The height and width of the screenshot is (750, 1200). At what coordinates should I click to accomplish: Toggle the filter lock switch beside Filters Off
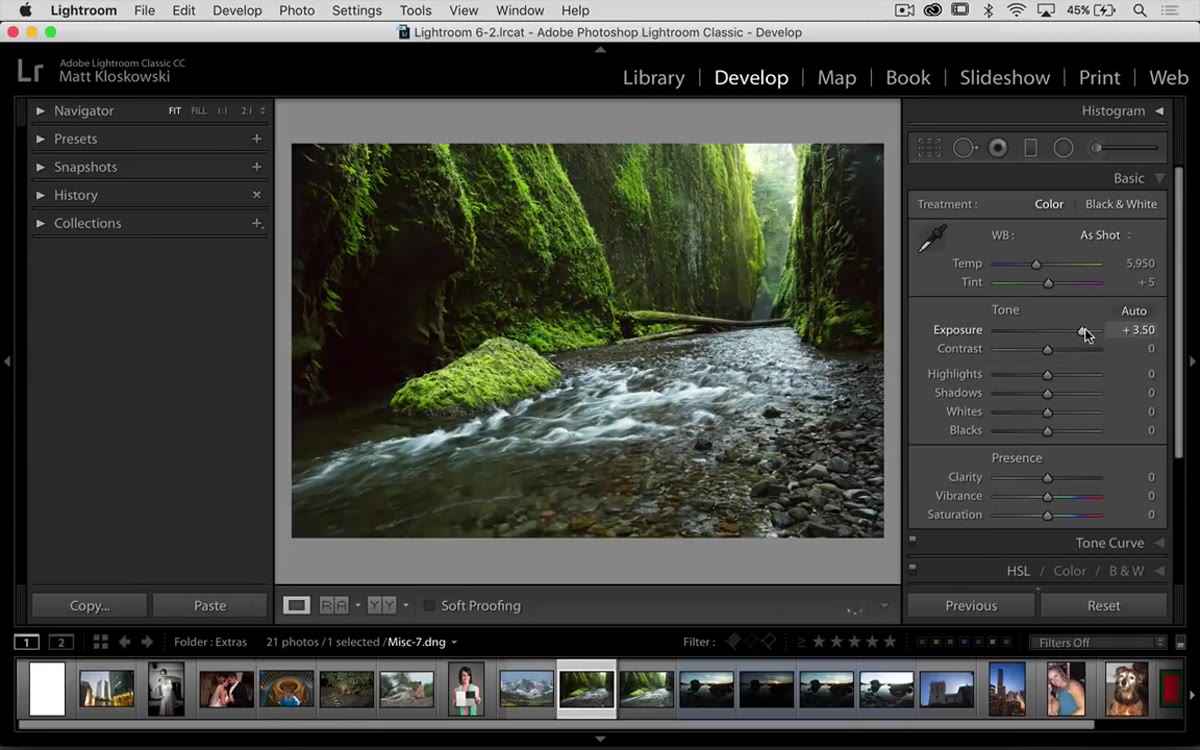1181,642
